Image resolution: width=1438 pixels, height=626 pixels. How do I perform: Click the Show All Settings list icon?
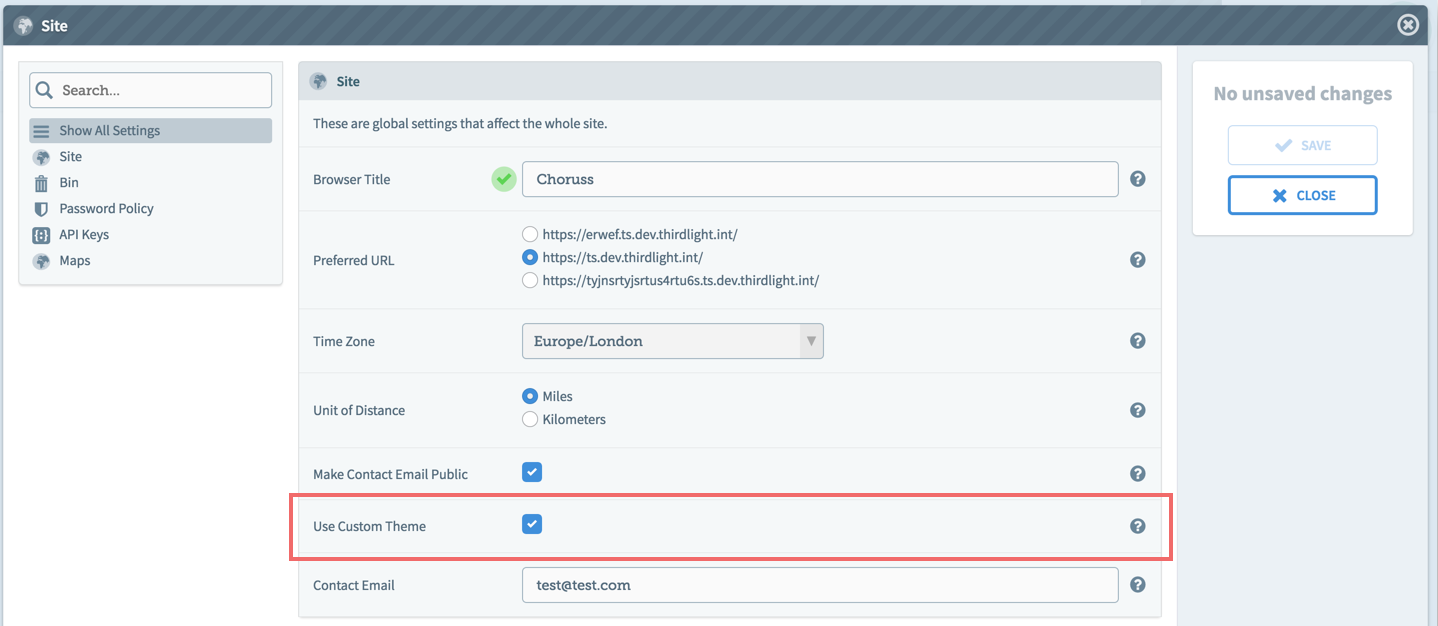point(41,131)
